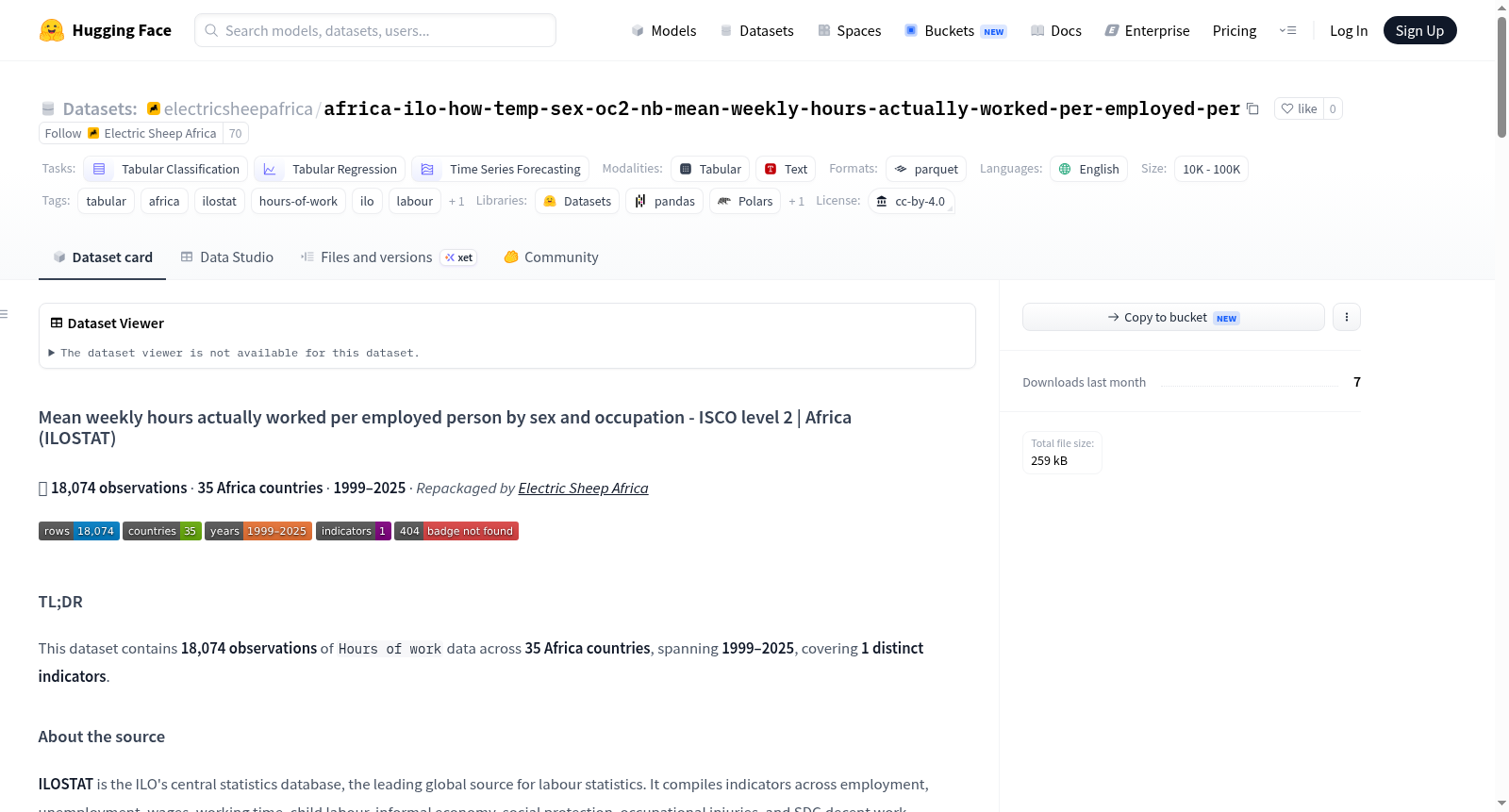Viewport: 1509px width, 812px height.
Task: Expand the additional navigation menu icon
Action: coord(1287,30)
